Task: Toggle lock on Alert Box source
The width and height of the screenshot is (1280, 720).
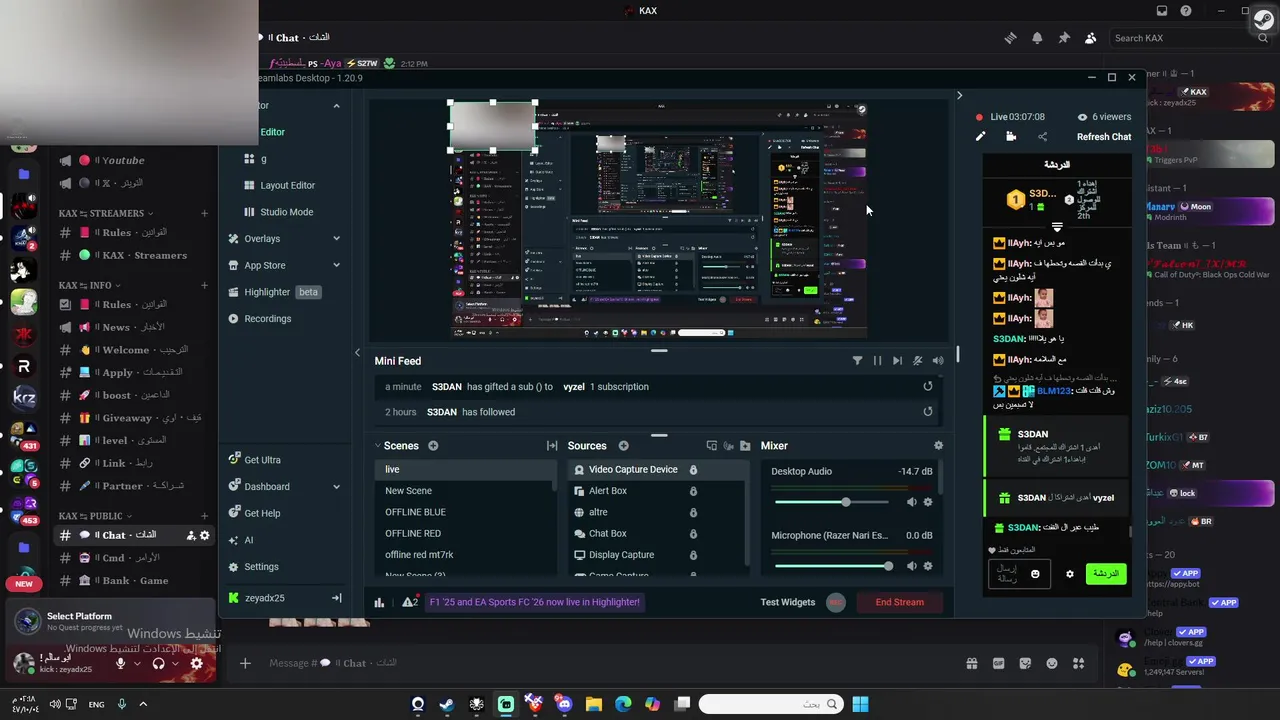Action: (x=693, y=491)
